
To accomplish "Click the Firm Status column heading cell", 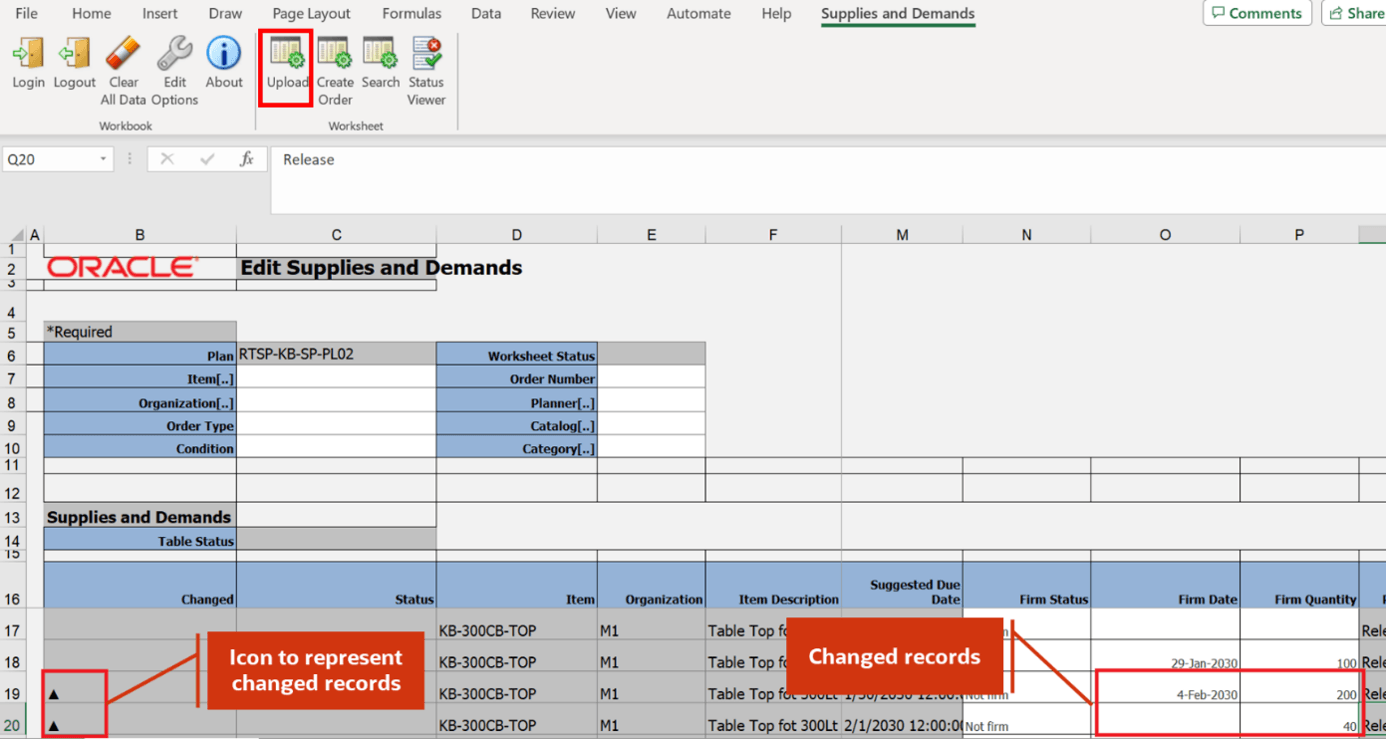I will pos(1026,585).
